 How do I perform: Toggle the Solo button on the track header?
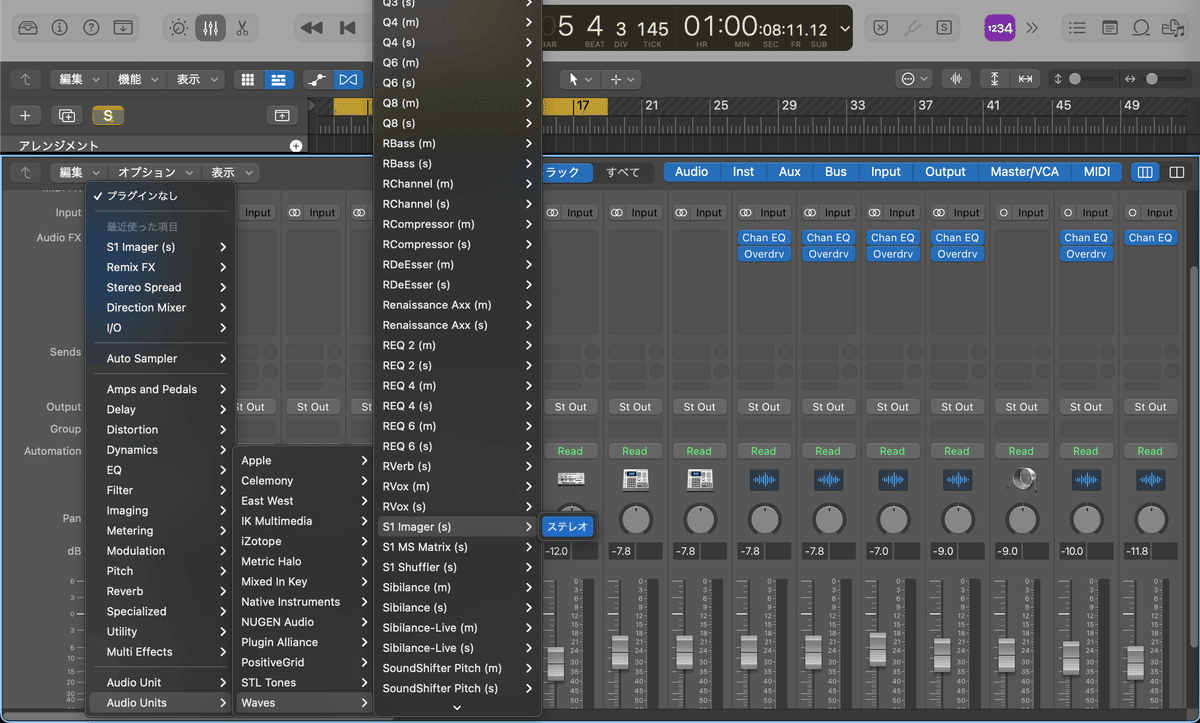click(x=108, y=115)
